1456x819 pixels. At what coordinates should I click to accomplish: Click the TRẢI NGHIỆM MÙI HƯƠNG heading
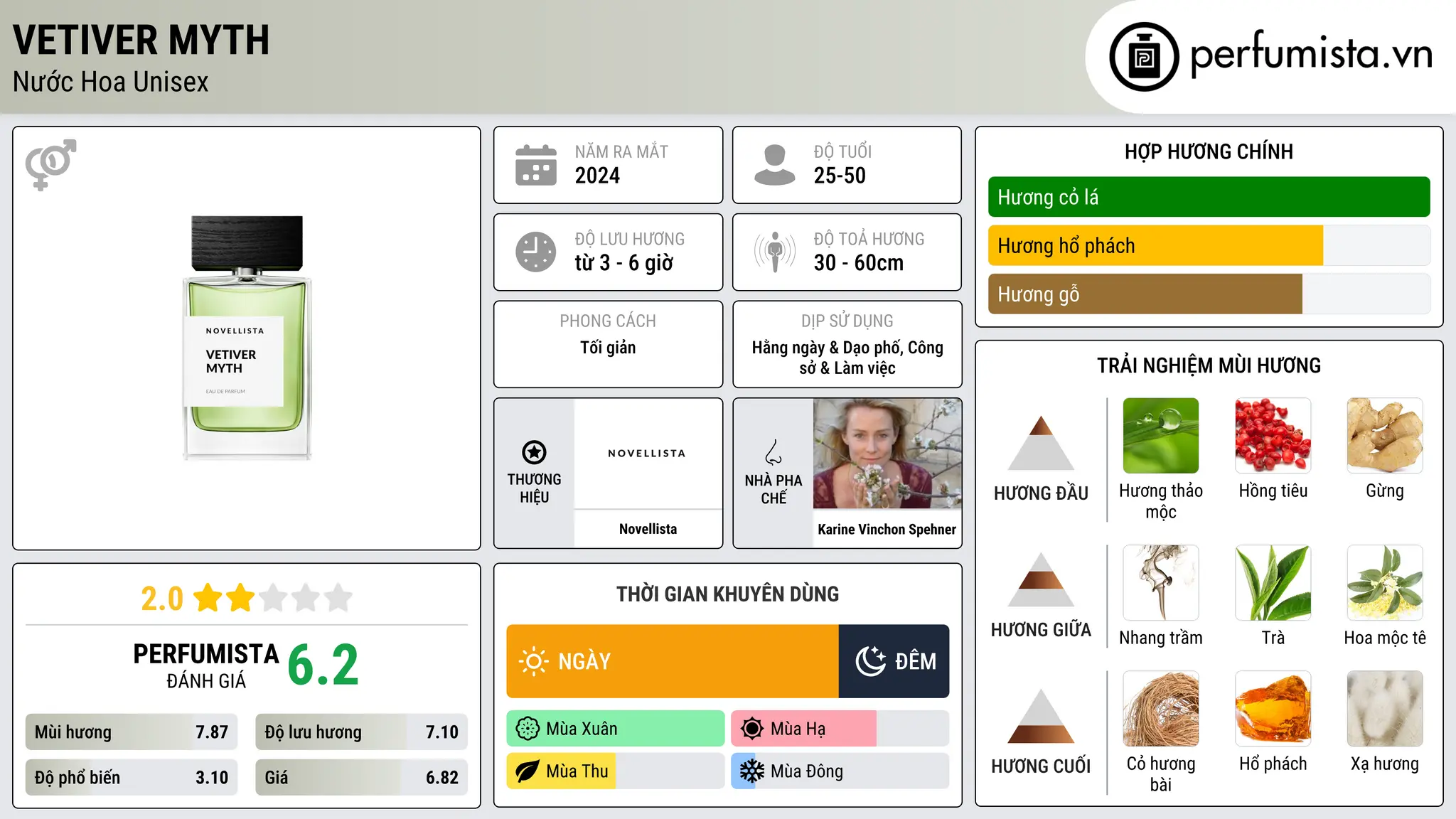click(1209, 365)
